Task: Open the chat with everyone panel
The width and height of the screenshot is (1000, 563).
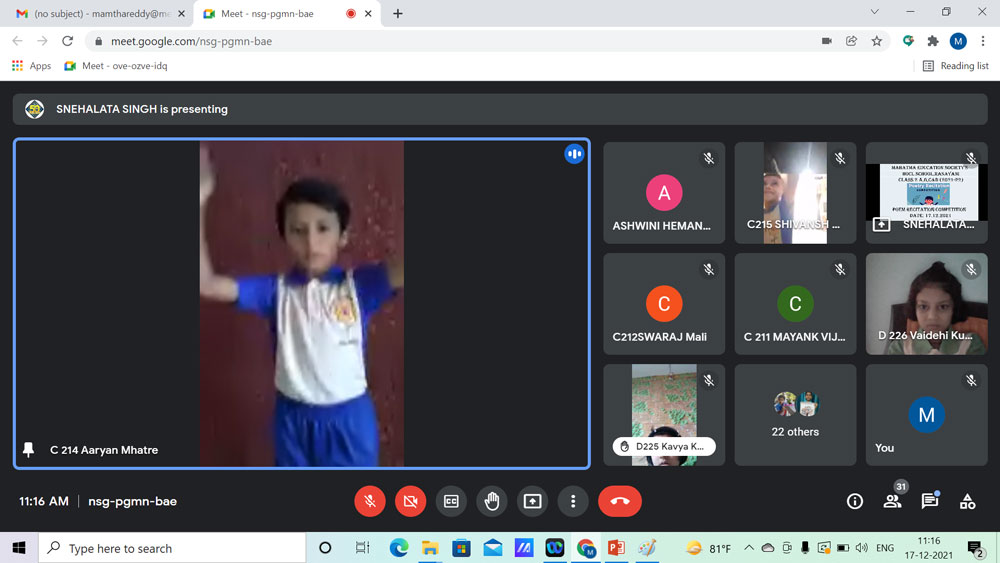Action: (929, 501)
